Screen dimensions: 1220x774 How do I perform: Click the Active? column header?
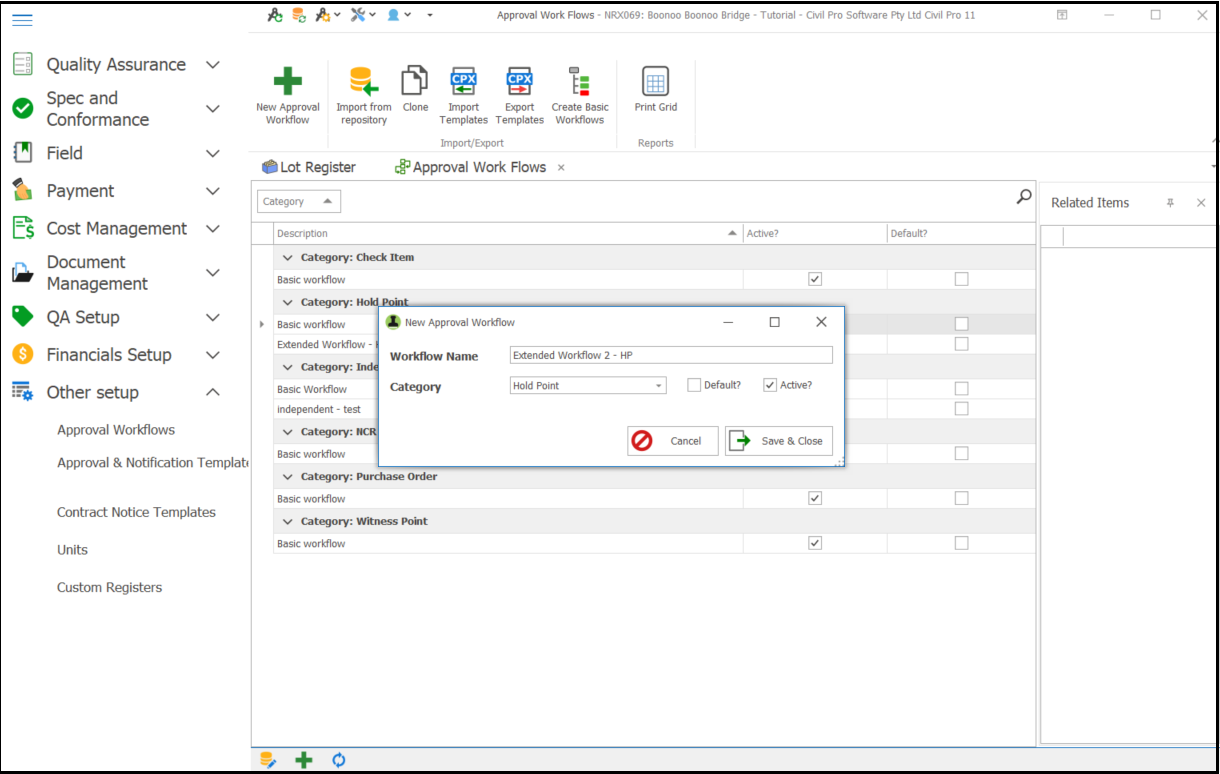click(815, 233)
